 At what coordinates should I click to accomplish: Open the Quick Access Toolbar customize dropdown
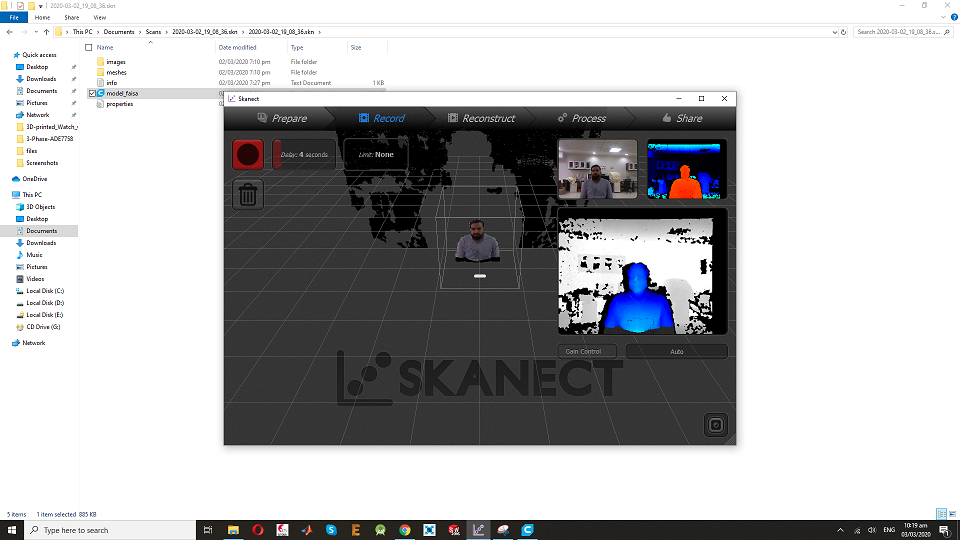point(40,6)
